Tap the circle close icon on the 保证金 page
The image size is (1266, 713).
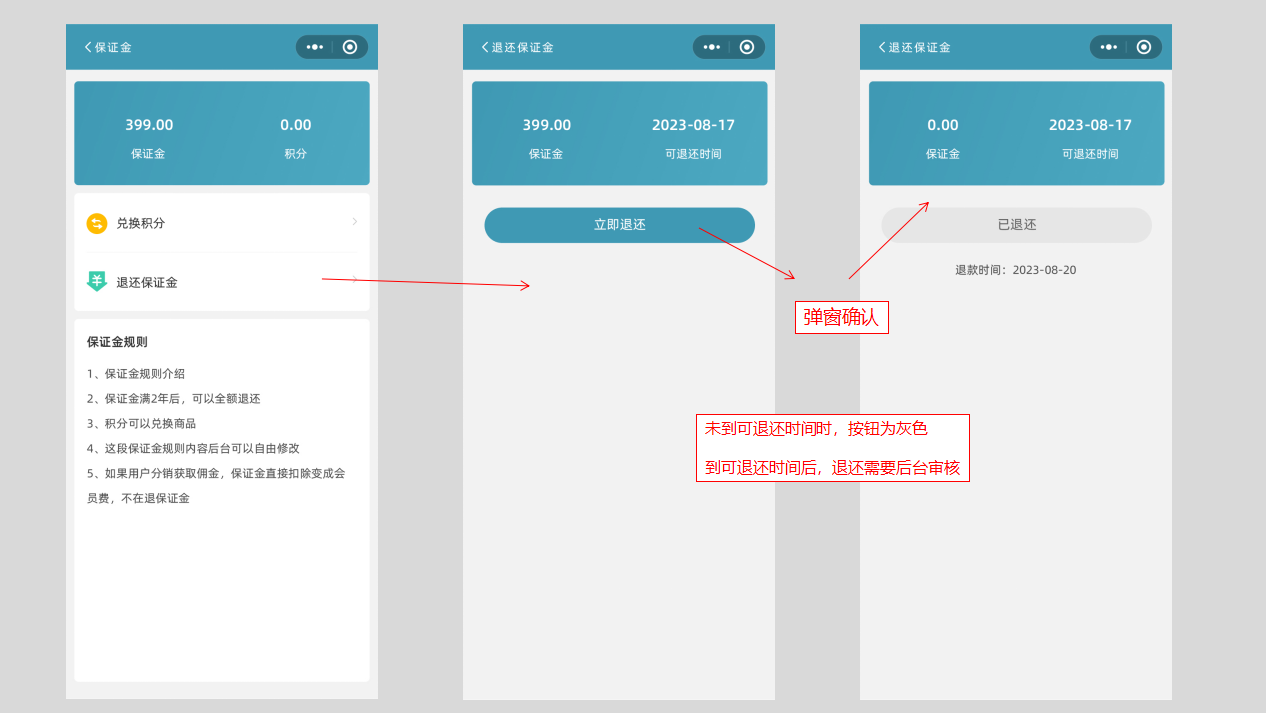coord(349,47)
